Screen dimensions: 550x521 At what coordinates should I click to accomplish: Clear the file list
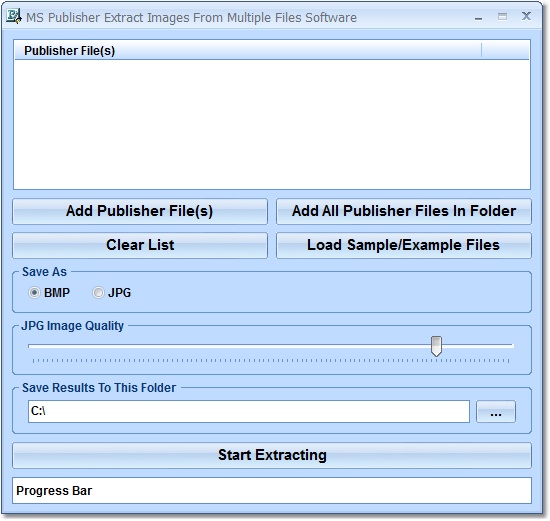coord(140,245)
